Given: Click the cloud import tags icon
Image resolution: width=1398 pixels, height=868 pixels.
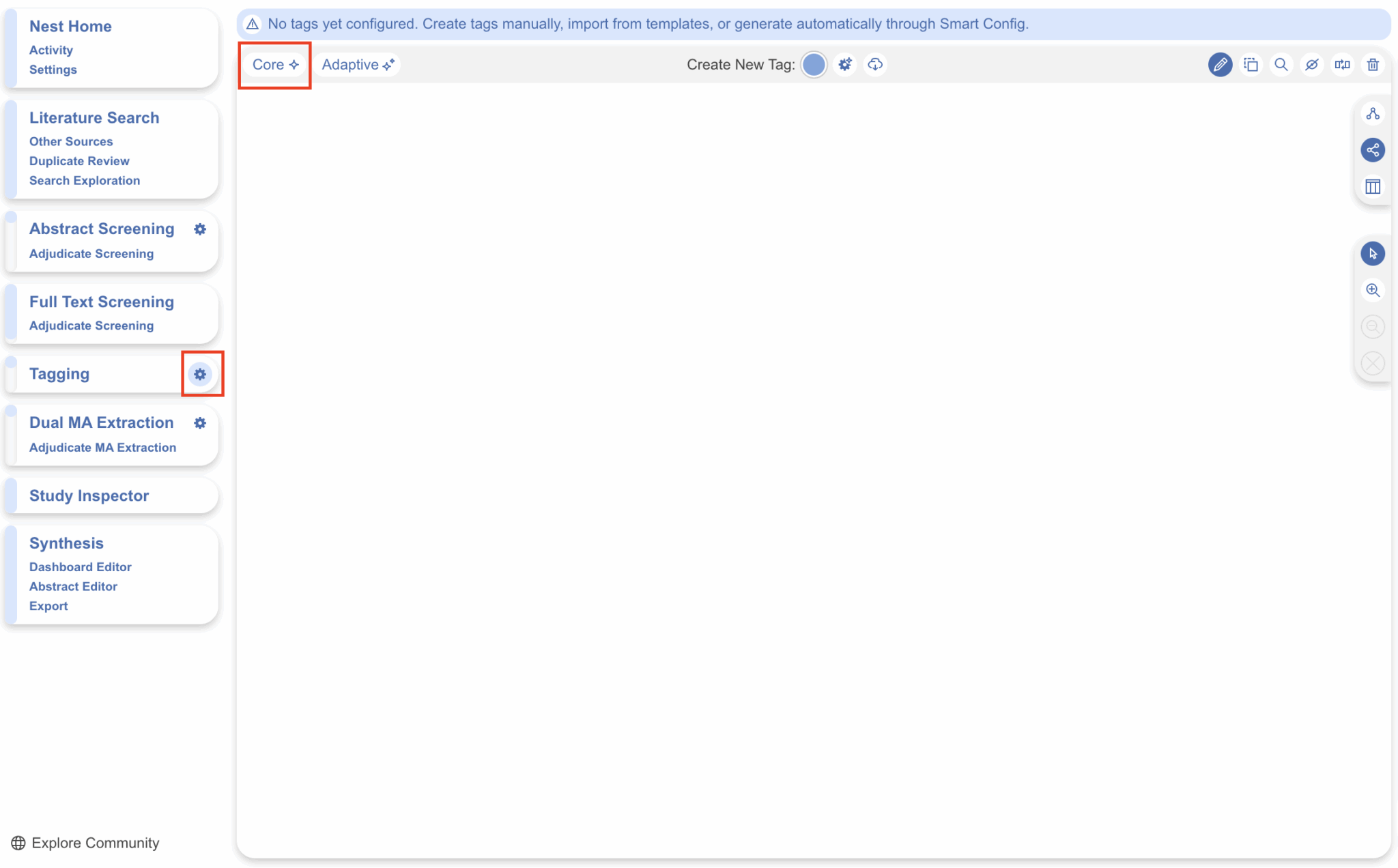Looking at the screenshot, I should [x=875, y=65].
